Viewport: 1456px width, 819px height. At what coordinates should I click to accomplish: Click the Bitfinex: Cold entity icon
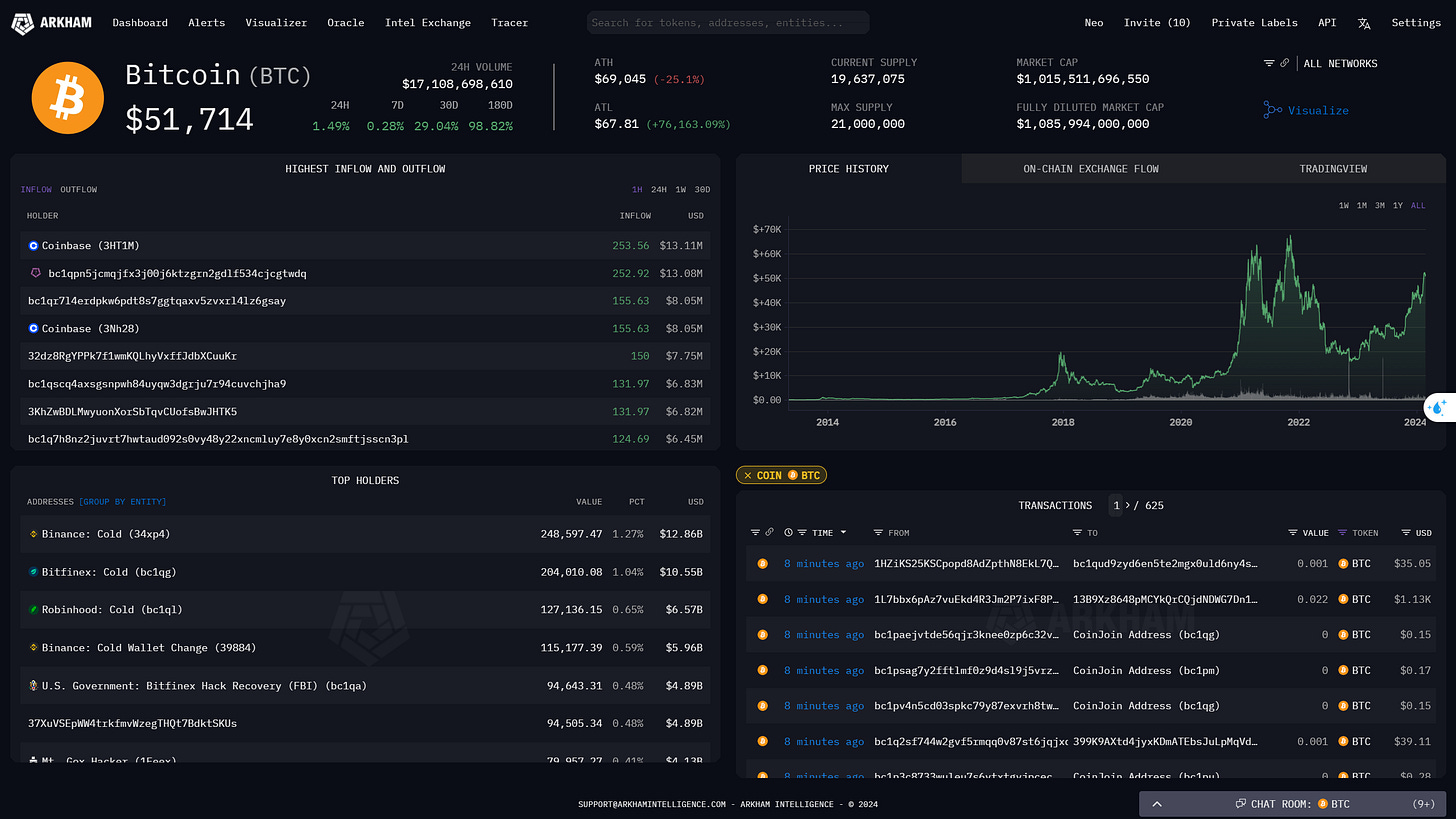[x=33, y=572]
